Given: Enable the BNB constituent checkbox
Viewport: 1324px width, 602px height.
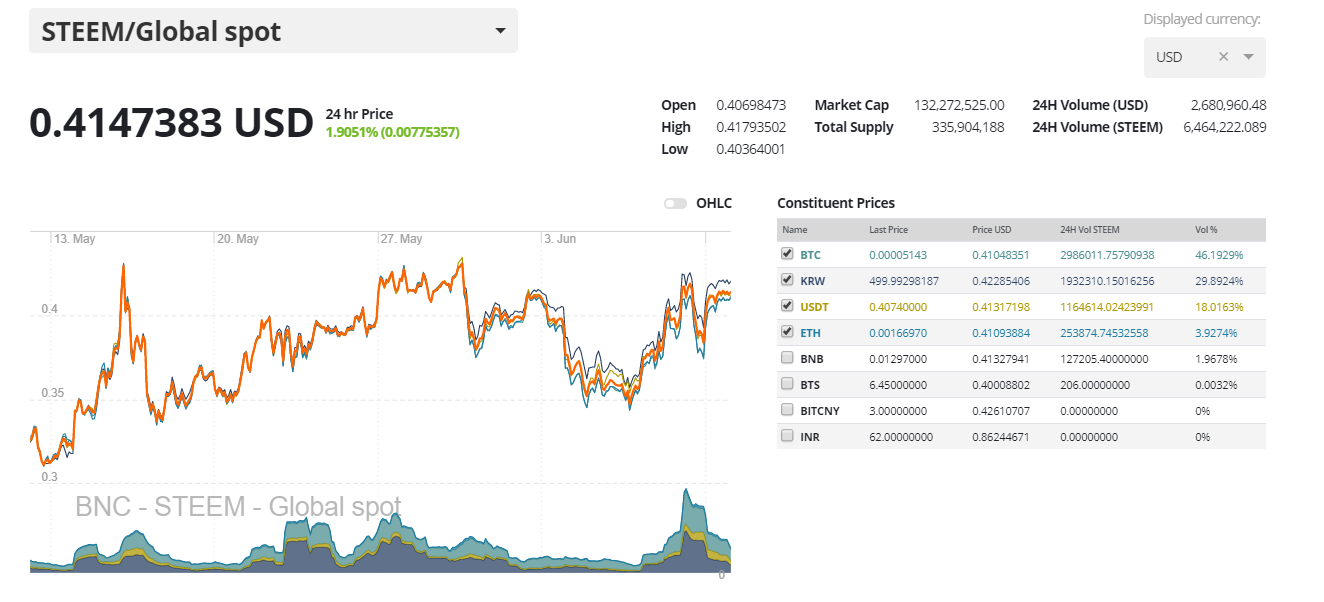Looking at the screenshot, I should 787,357.
